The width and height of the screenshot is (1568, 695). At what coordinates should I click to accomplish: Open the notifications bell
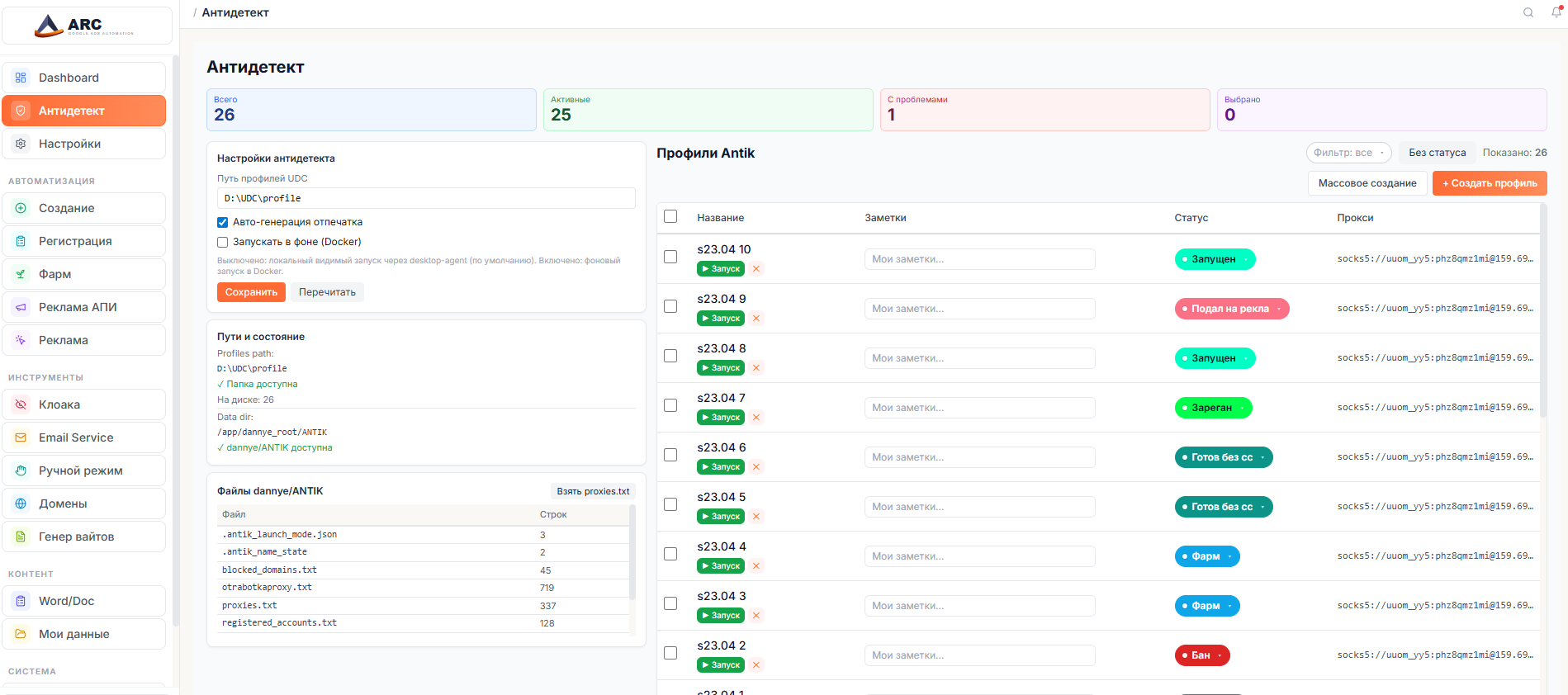[x=1556, y=12]
